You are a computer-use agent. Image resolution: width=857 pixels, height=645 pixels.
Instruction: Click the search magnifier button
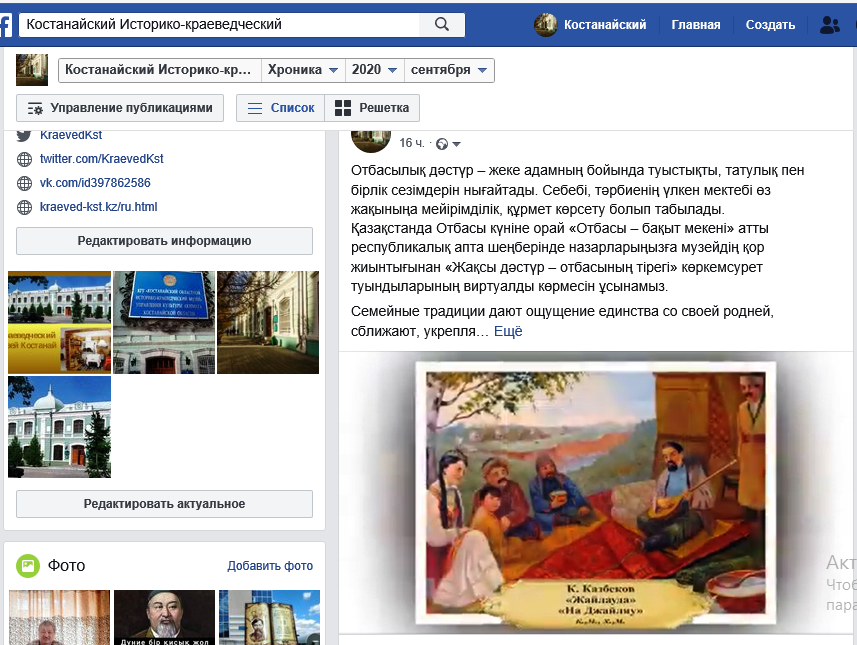[442, 25]
